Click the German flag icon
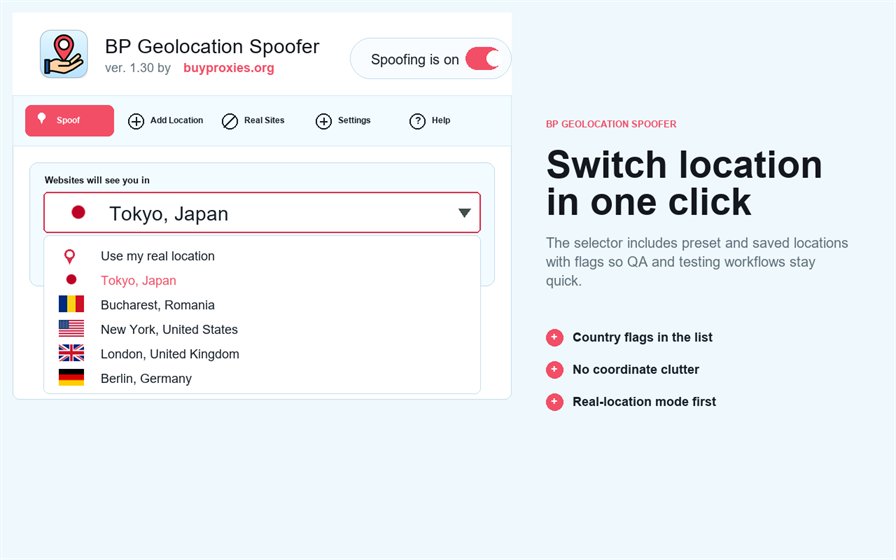The image size is (896, 560). click(71, 377)
